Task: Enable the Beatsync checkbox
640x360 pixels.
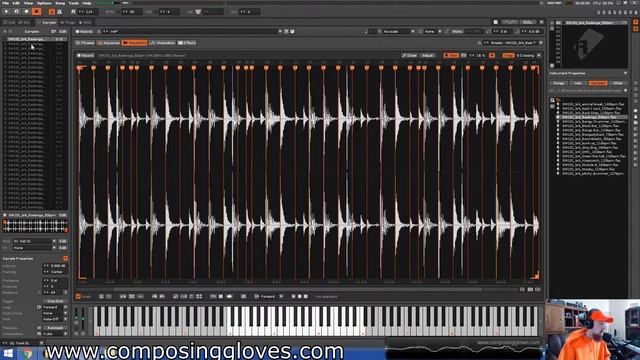Action: pyautogui.click(x=39, y=292)
